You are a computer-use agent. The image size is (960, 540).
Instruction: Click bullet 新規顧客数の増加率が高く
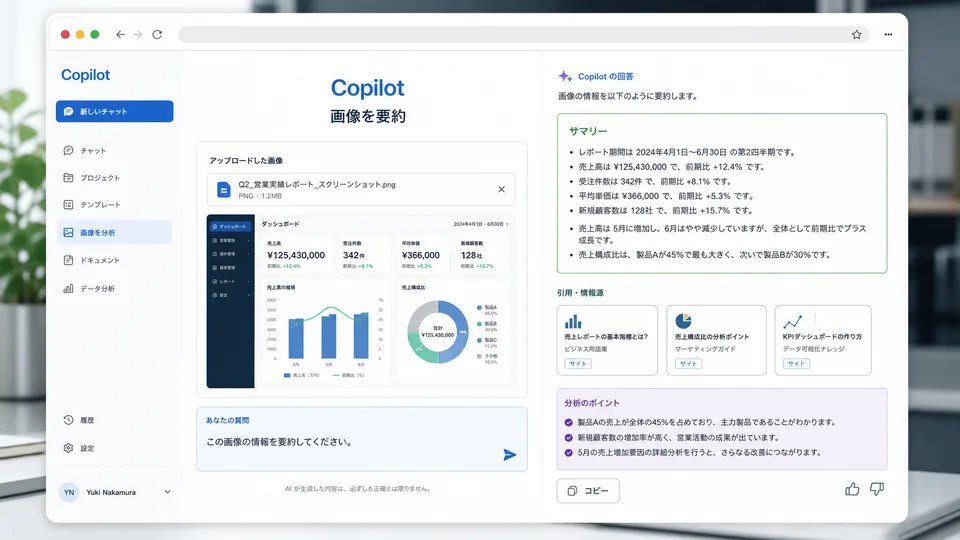678,438
